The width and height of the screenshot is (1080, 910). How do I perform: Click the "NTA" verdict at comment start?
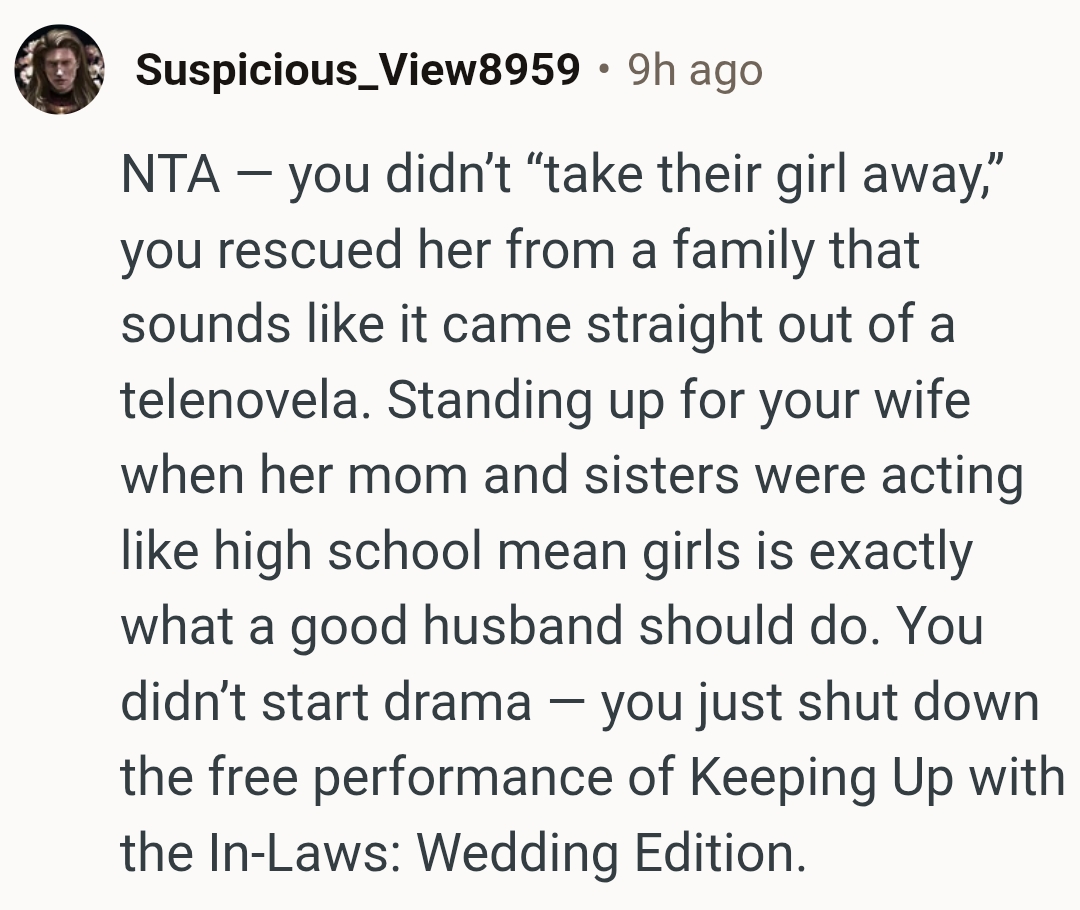[170, 174]
